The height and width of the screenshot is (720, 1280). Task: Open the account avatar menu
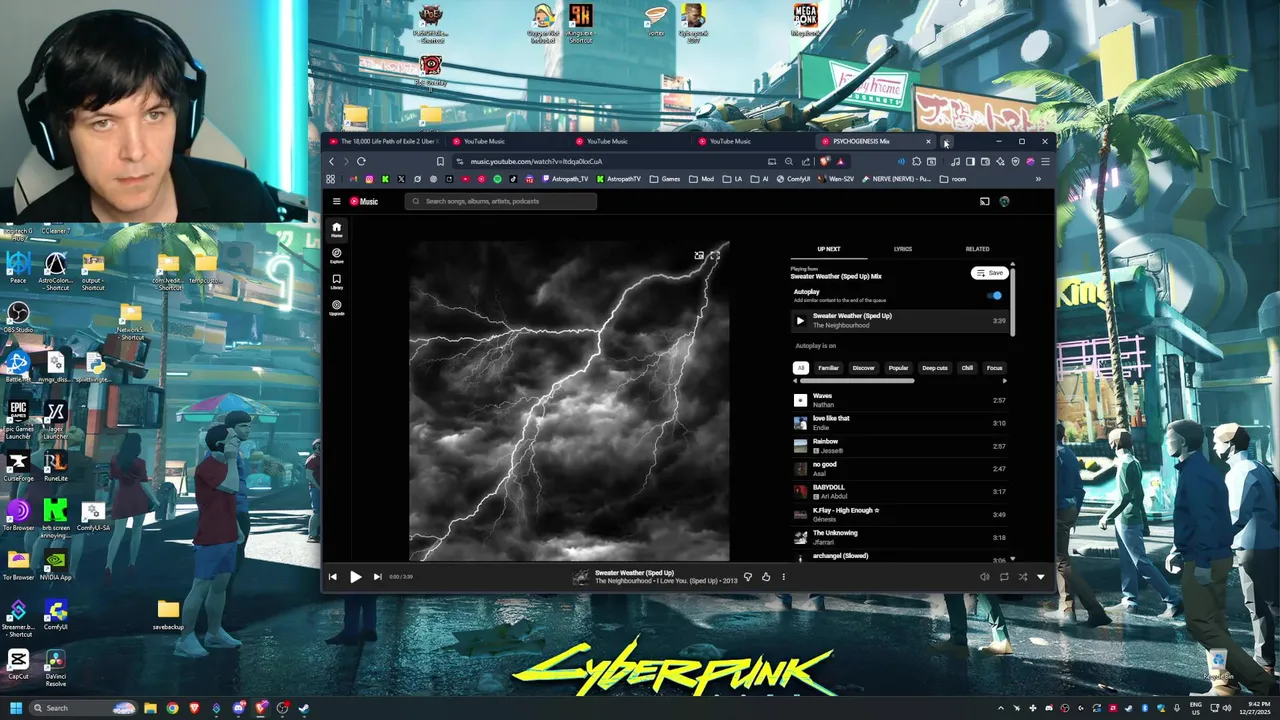click(1004, 201)
